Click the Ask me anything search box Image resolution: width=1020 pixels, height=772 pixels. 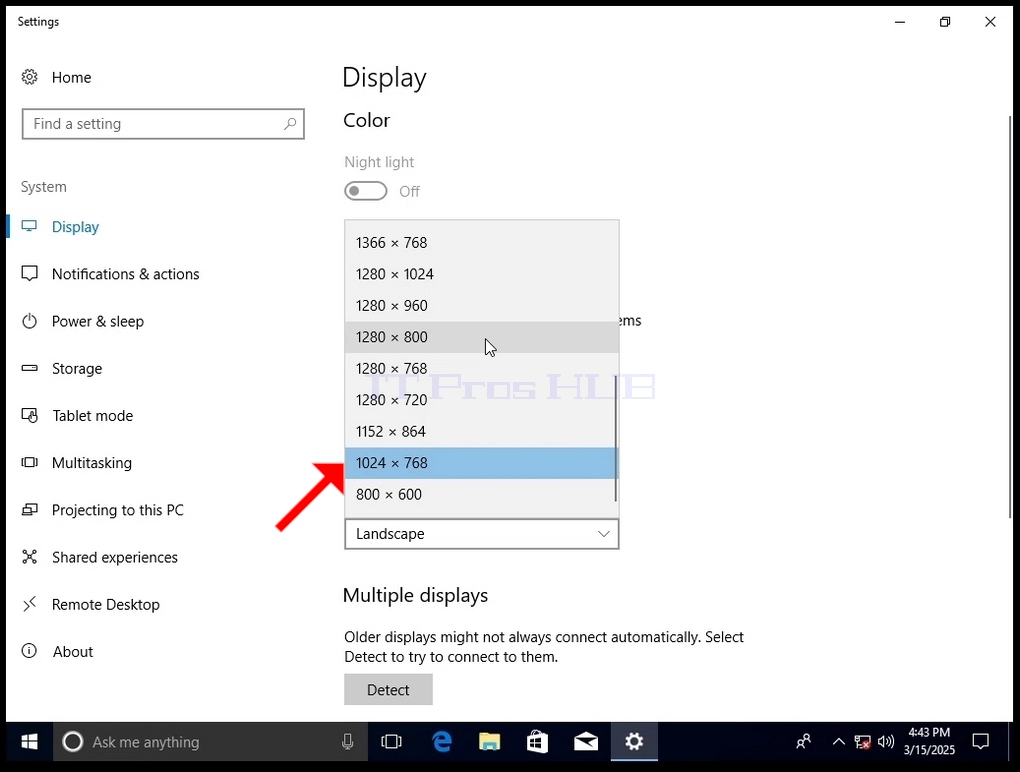pos(211,741)
